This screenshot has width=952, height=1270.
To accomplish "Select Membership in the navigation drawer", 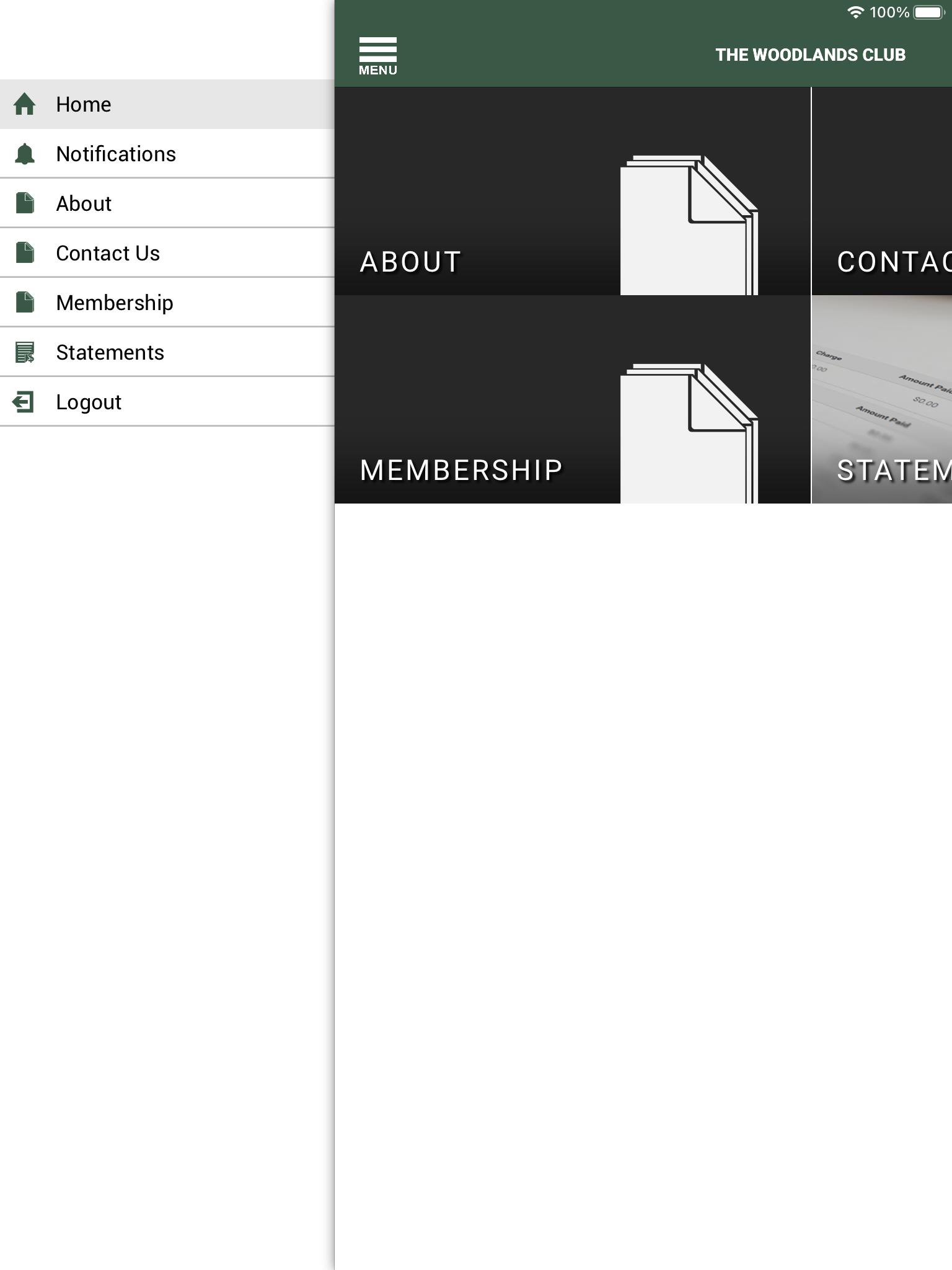I will coord(167,303).
